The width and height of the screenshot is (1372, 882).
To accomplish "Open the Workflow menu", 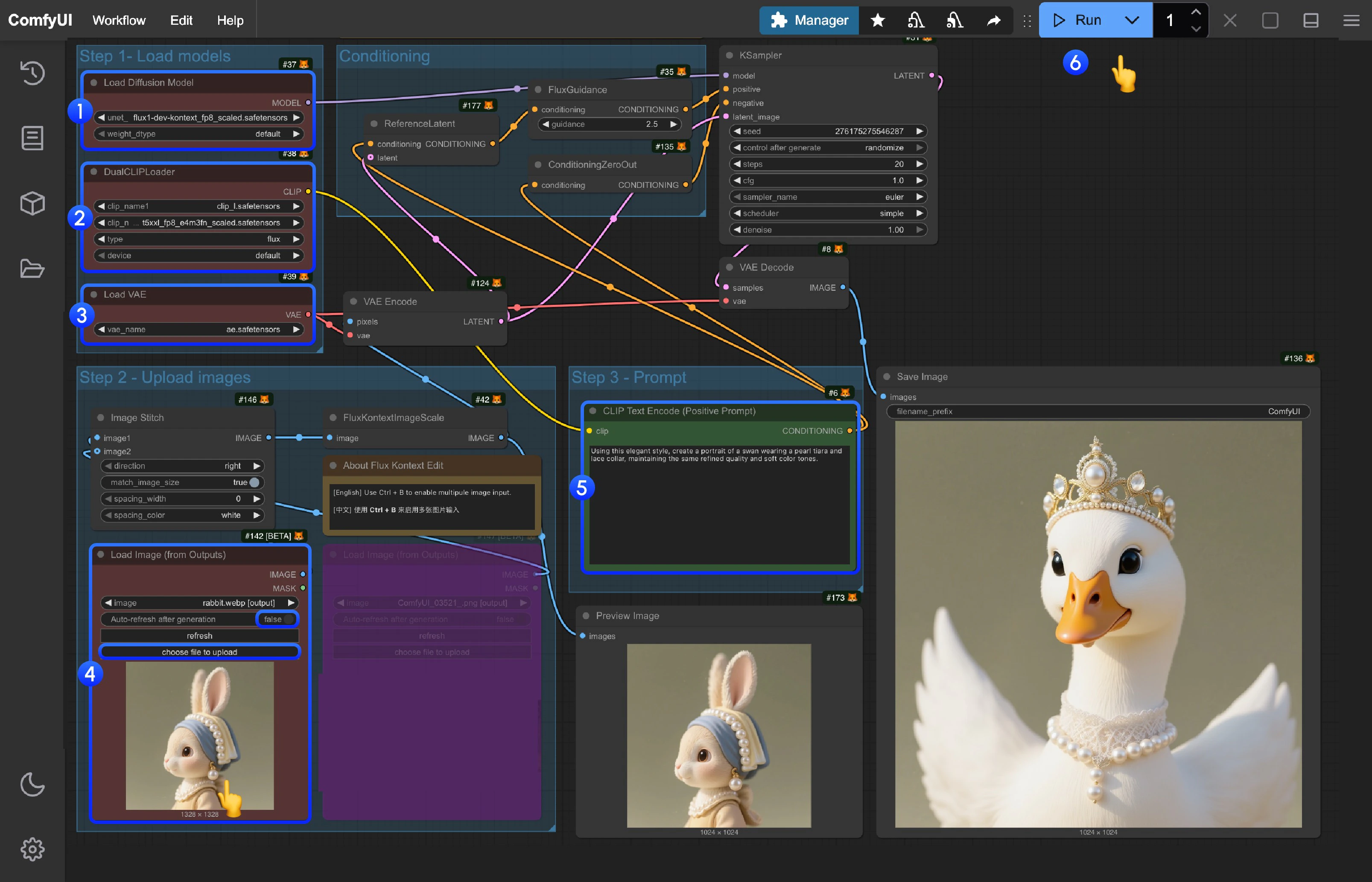I will 119,20.
